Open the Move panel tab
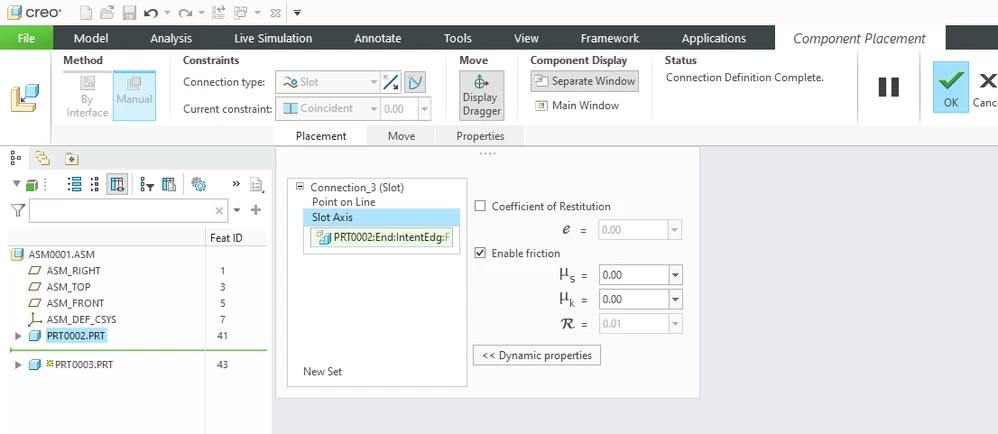Image resolution: width=998 pixels, height=434 pixels. pos(402,136)
